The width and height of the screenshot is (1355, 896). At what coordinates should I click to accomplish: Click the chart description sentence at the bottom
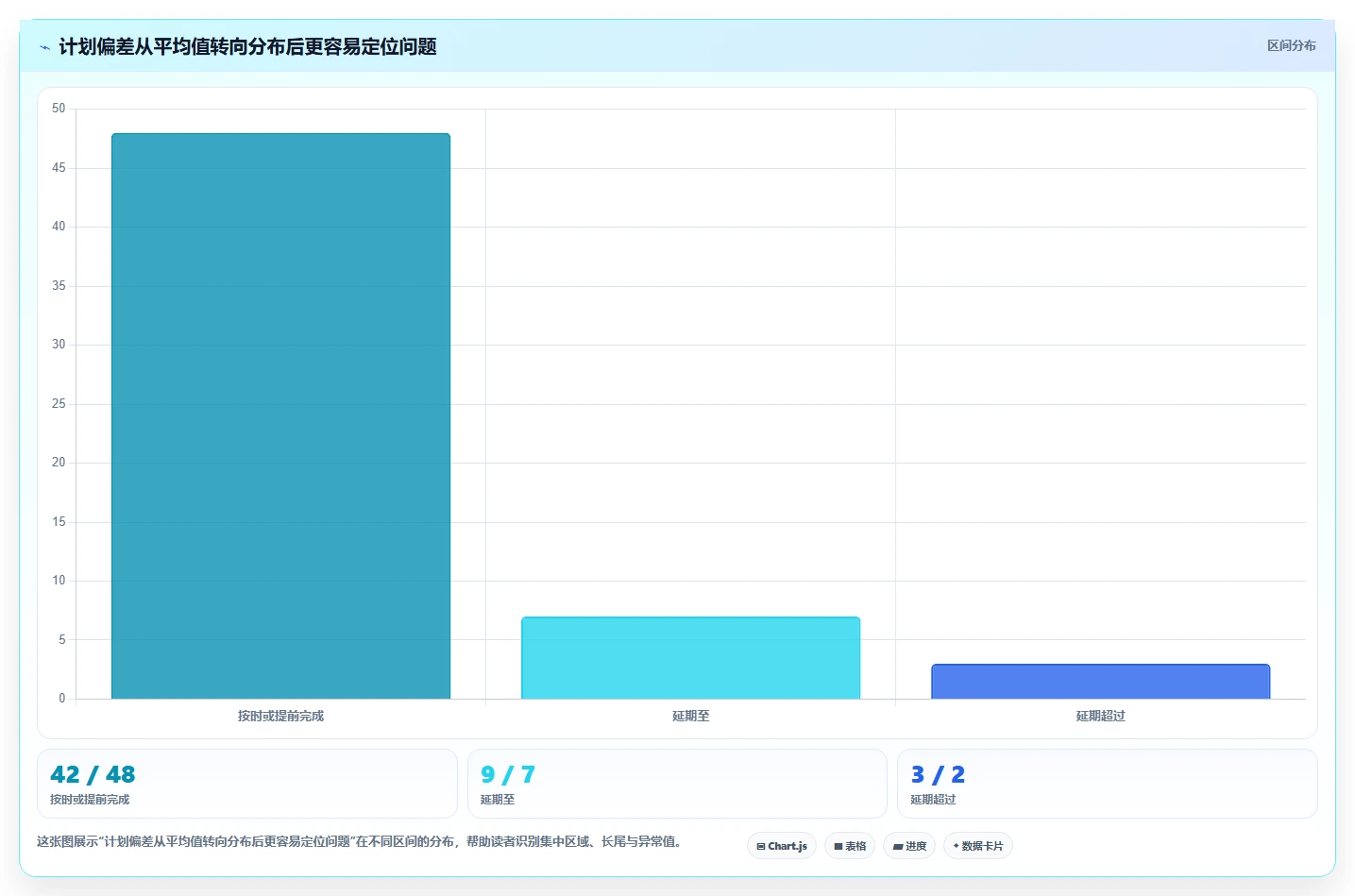point(360,841)
